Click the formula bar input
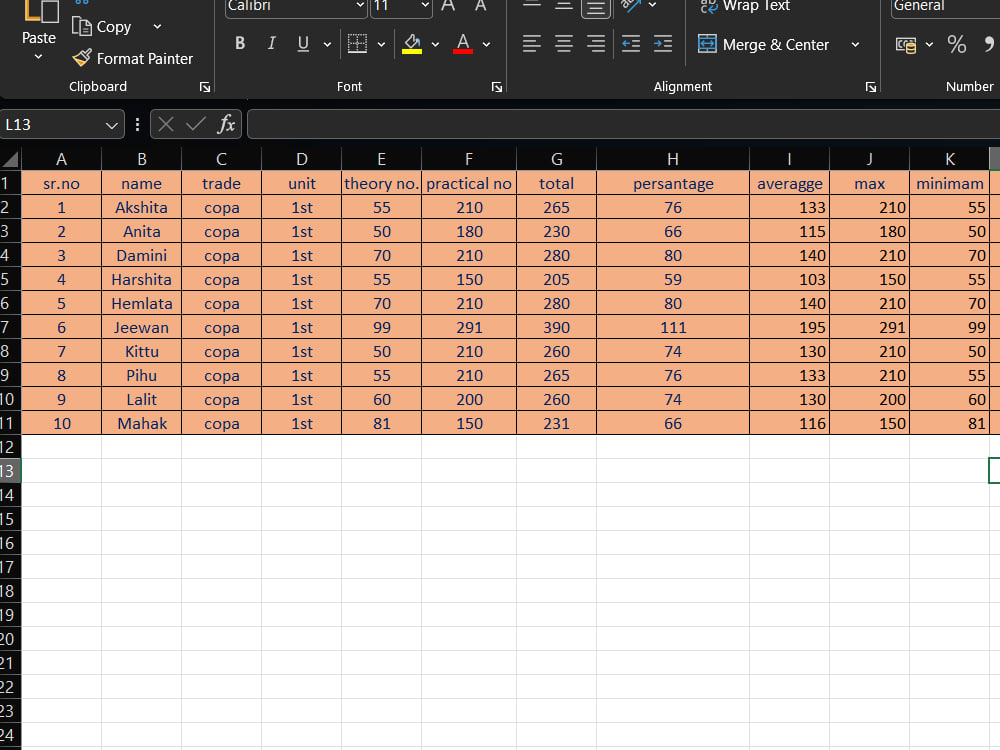1000x750 pixels. click(624, 124)
